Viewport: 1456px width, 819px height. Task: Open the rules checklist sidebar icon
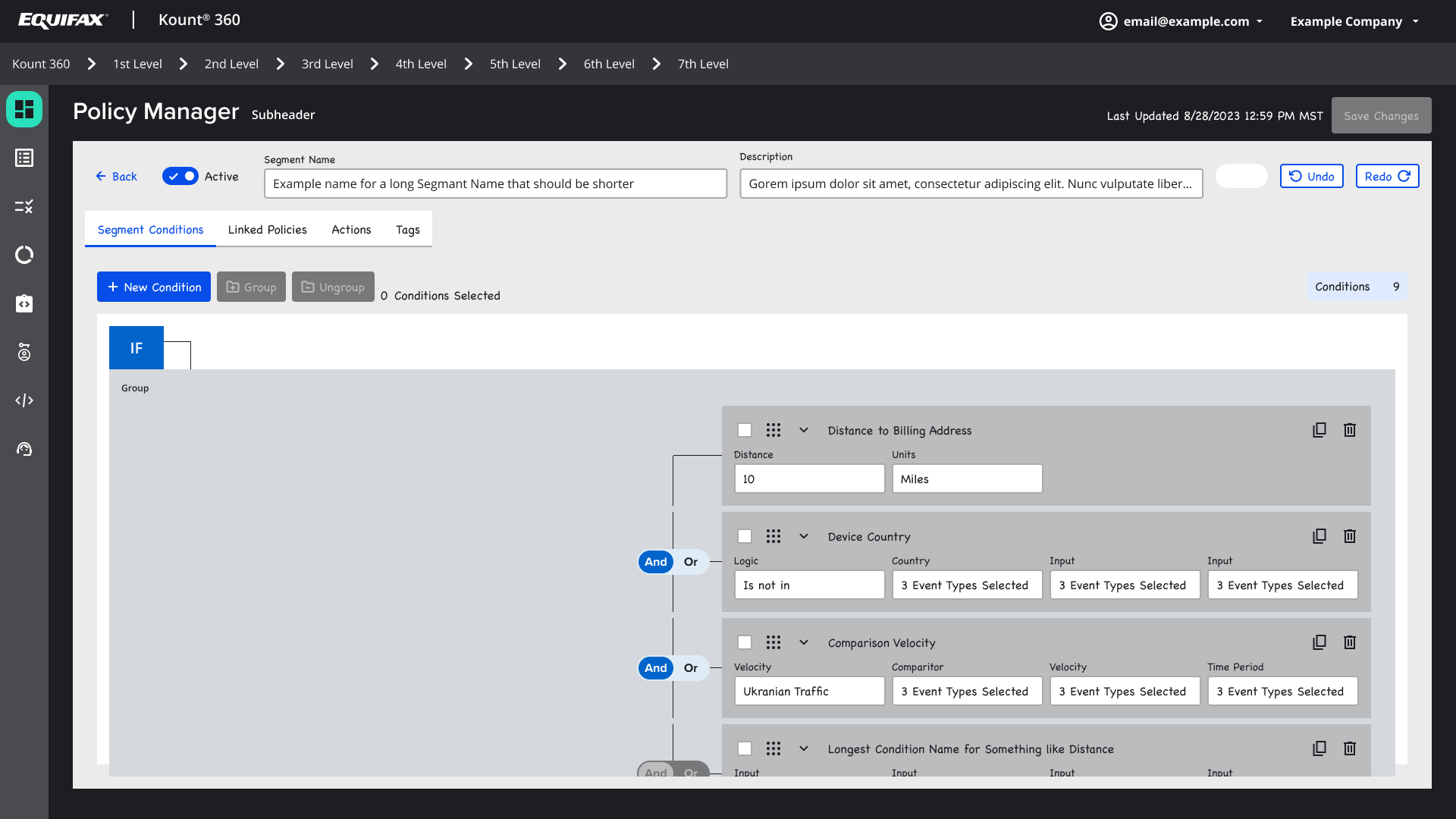(x=24, y=206)
